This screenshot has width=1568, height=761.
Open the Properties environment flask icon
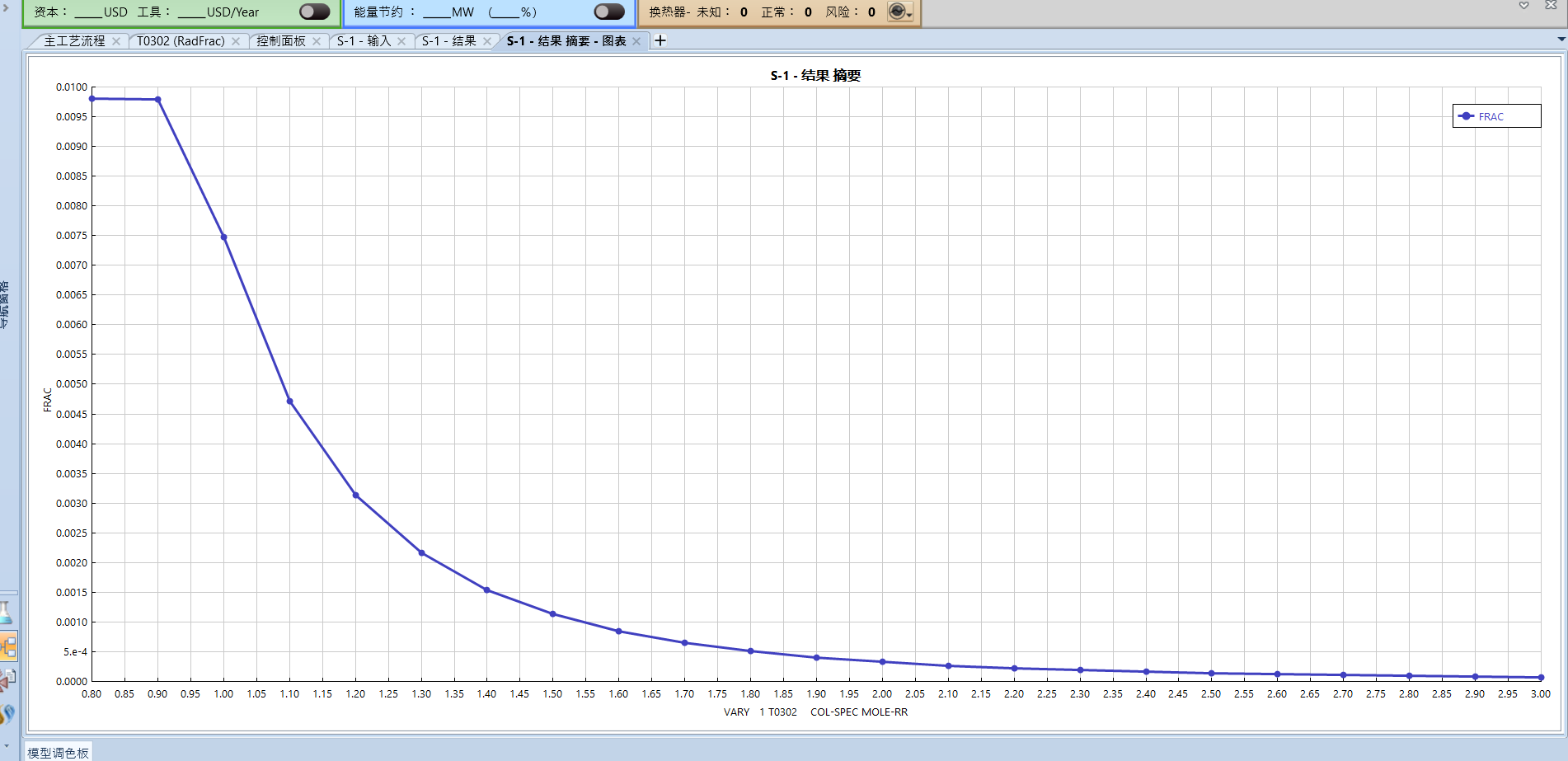point(6,613)
